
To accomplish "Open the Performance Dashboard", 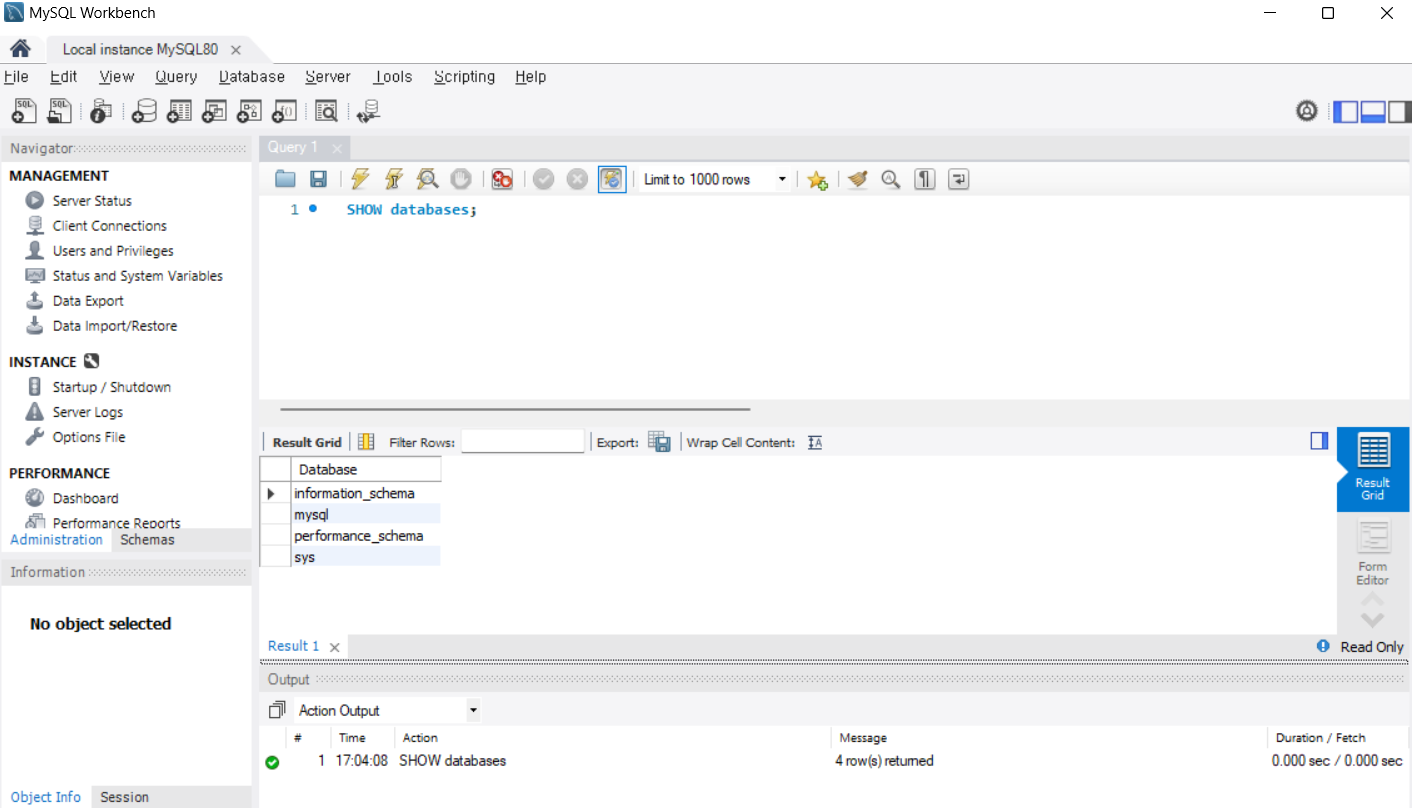I will click(x=85, y=498).
